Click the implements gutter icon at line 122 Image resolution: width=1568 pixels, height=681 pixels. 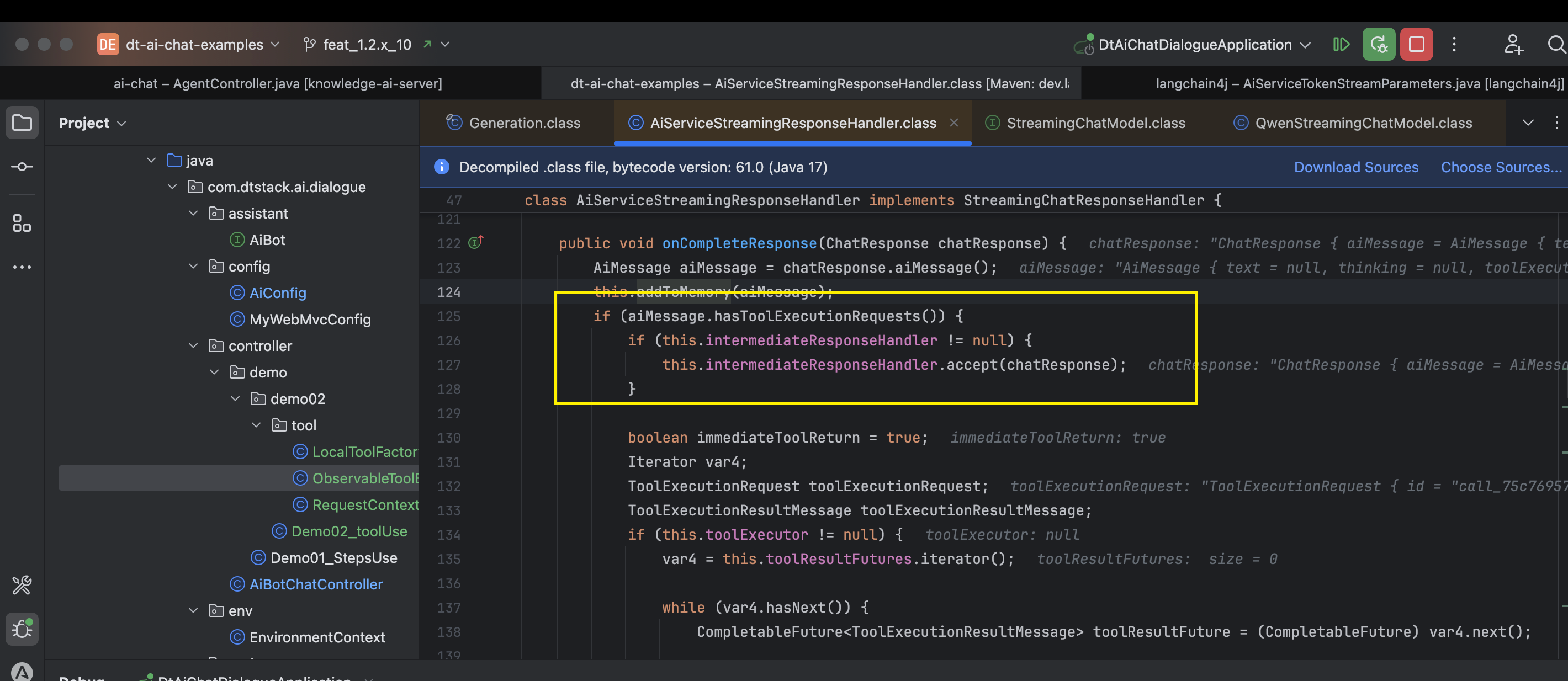pyautogui.click(x=475, y=242)
